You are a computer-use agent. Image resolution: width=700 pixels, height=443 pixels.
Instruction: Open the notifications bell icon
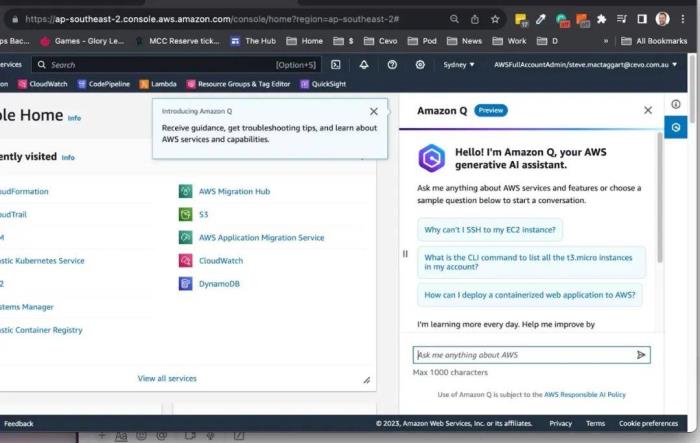click(364, 65)
